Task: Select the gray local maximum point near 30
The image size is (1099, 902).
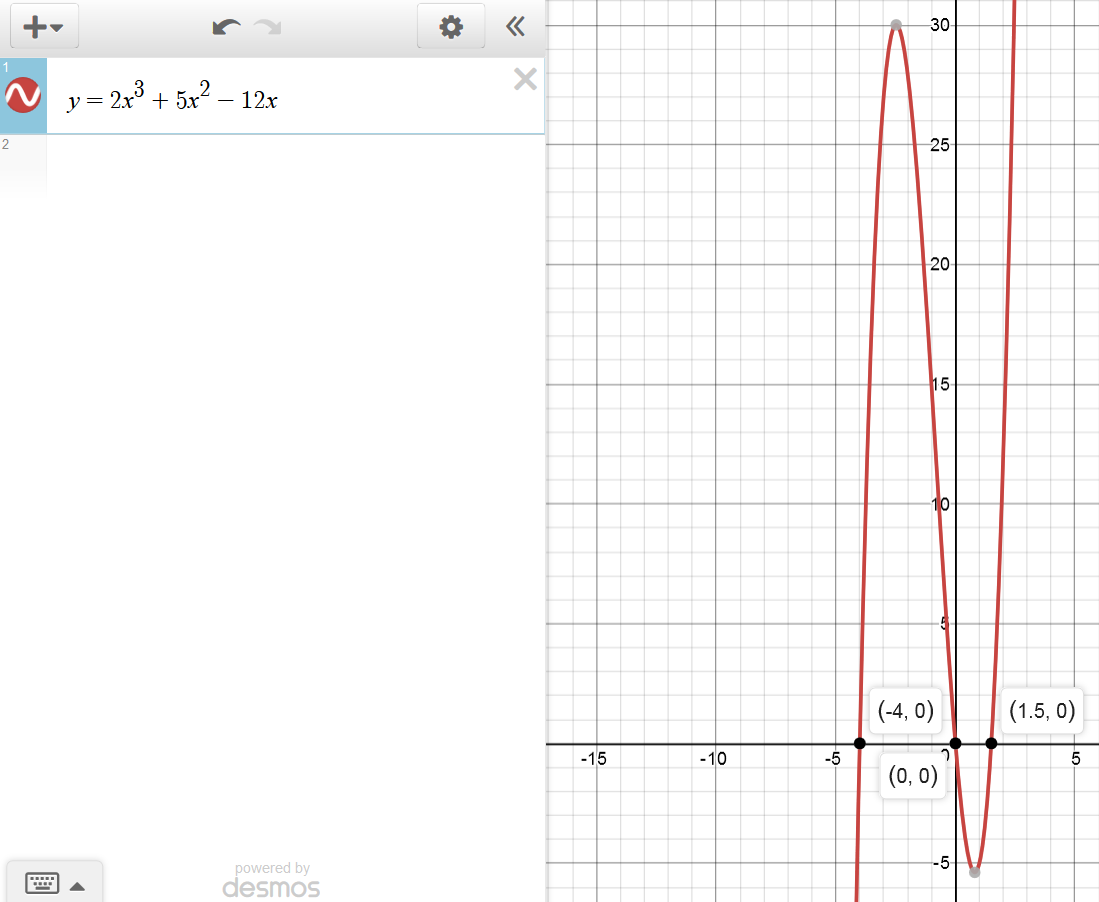Action: 896,25
